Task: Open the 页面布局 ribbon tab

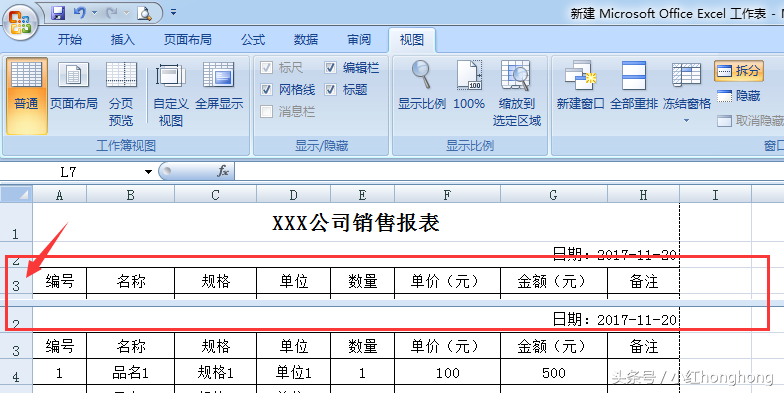Action: click(x=188, y=40)
